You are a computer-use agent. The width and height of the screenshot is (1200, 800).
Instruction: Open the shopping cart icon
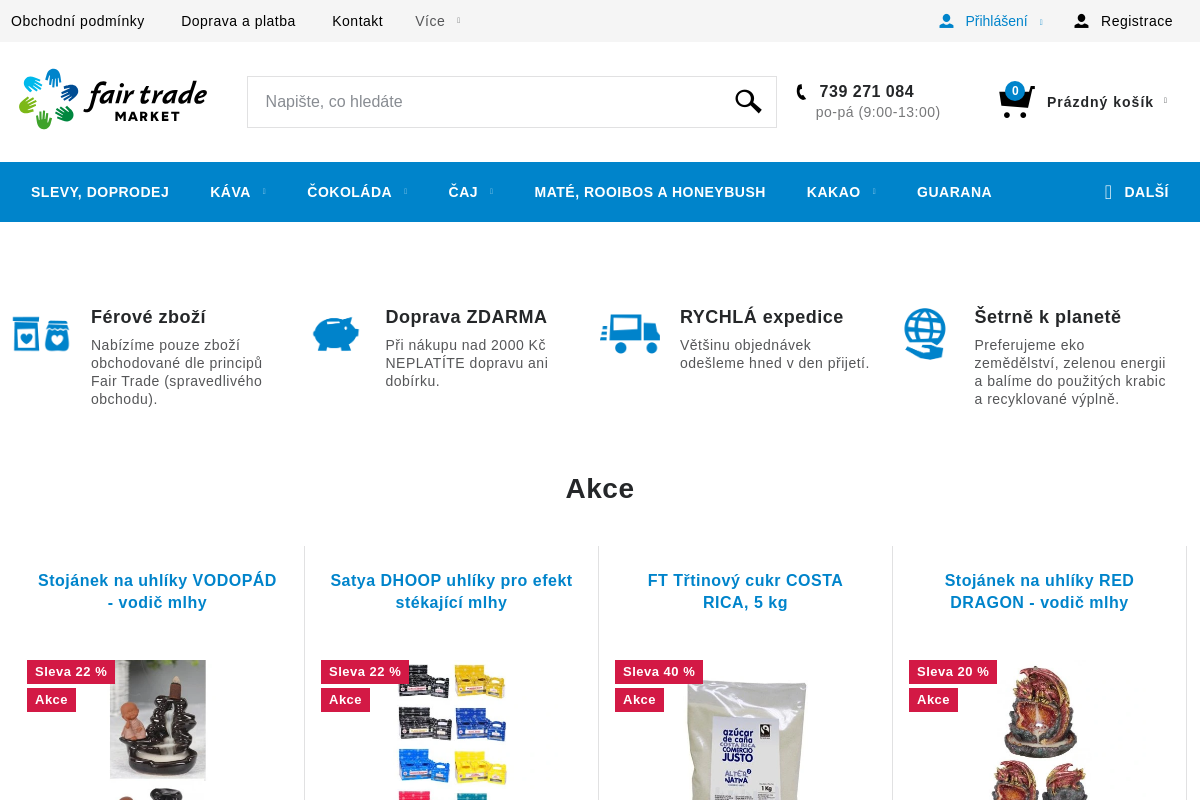tap(1016, 101)
